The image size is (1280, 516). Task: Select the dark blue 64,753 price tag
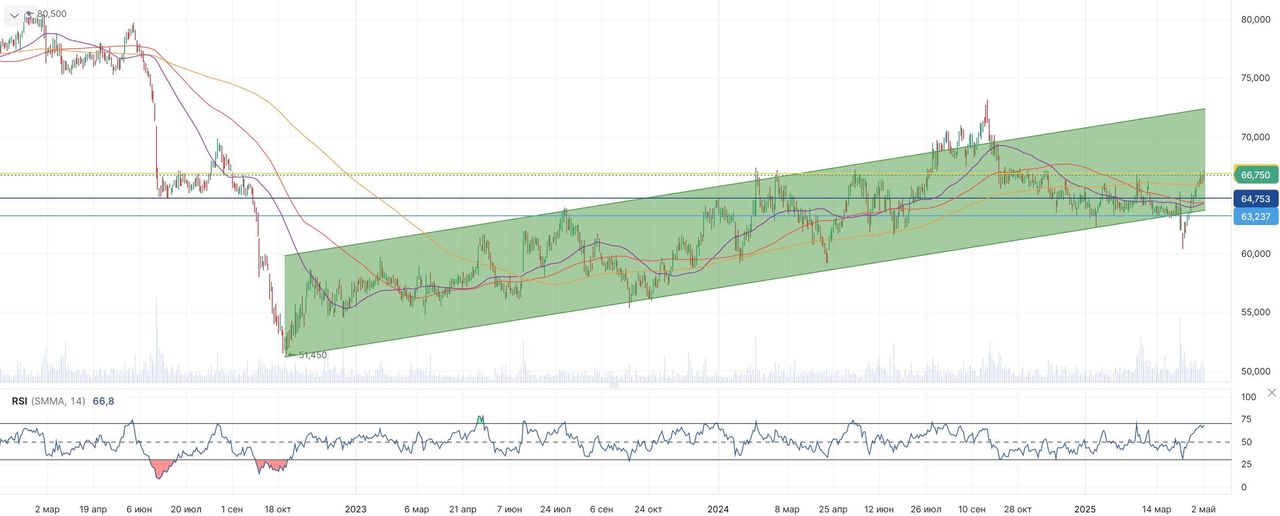(1255, 199)
